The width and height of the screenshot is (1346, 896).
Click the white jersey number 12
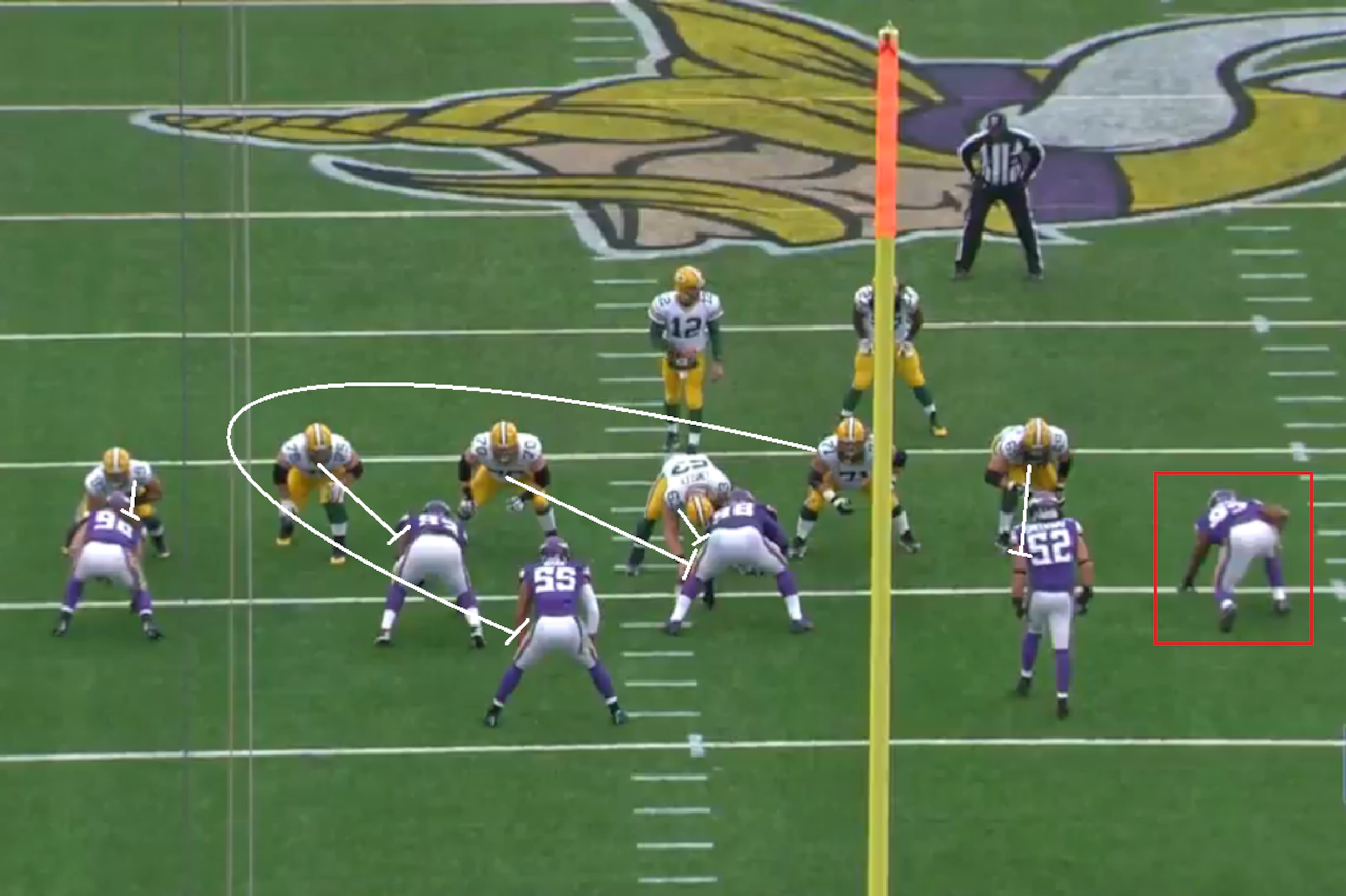pos(686,327)
